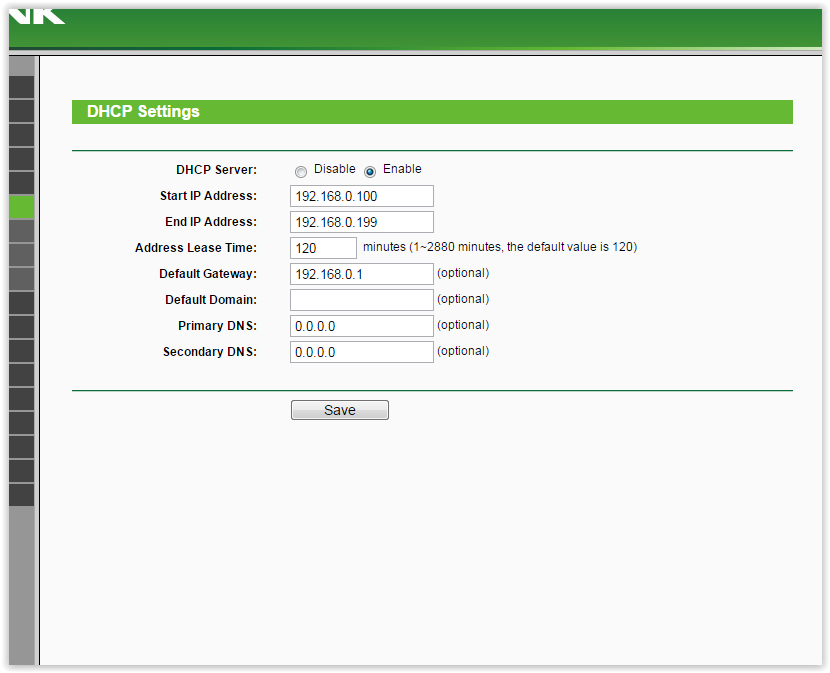Click the empty Default Domain field
Screen dimensions: 830x673
(x=361, y=300)
